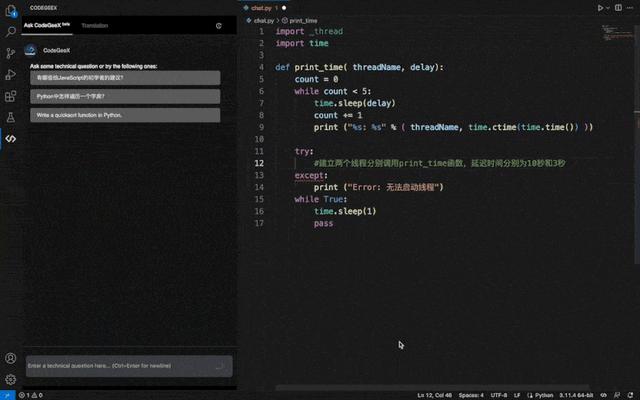Image resolution: width=640 pixels, height=400 pixels.
Task: Toggle split editor layout
Action: pos(618,8)
